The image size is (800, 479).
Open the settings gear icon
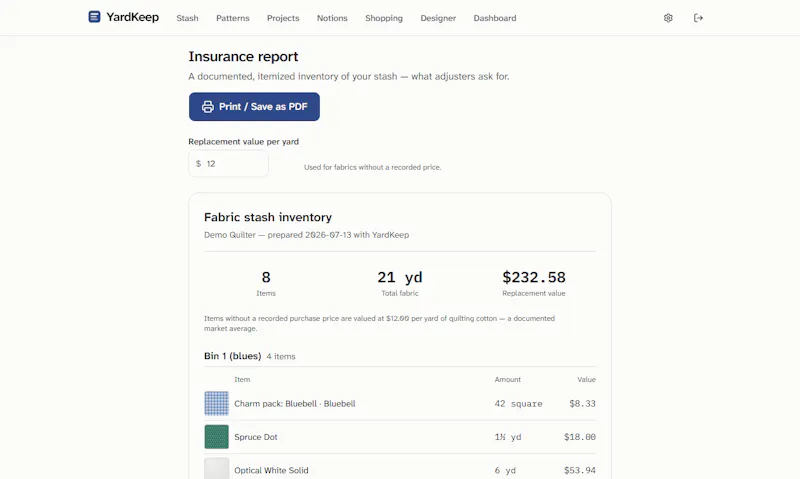[668, 18]
